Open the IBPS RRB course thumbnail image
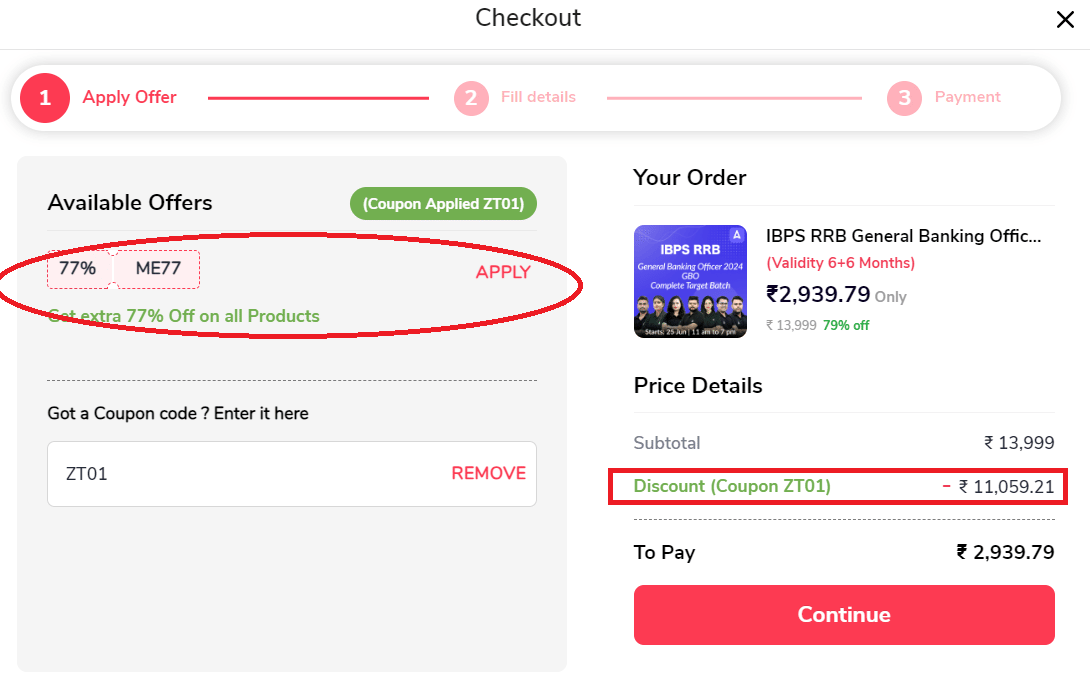Viewport: 1090px width, 681px height. pyautogui.click(x=689, y=281)
